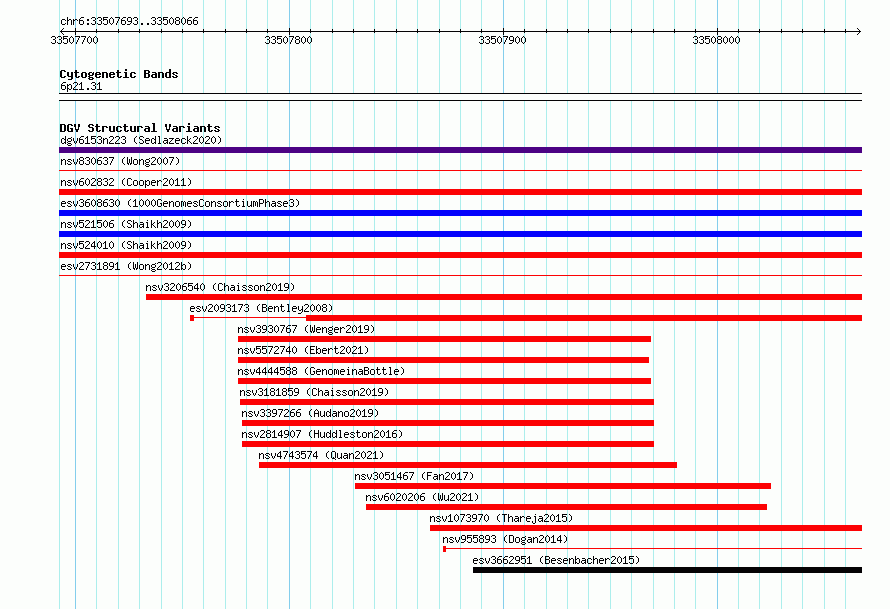Click ruler position 33508000
The image size is (890, 609).
pos(716,40)
